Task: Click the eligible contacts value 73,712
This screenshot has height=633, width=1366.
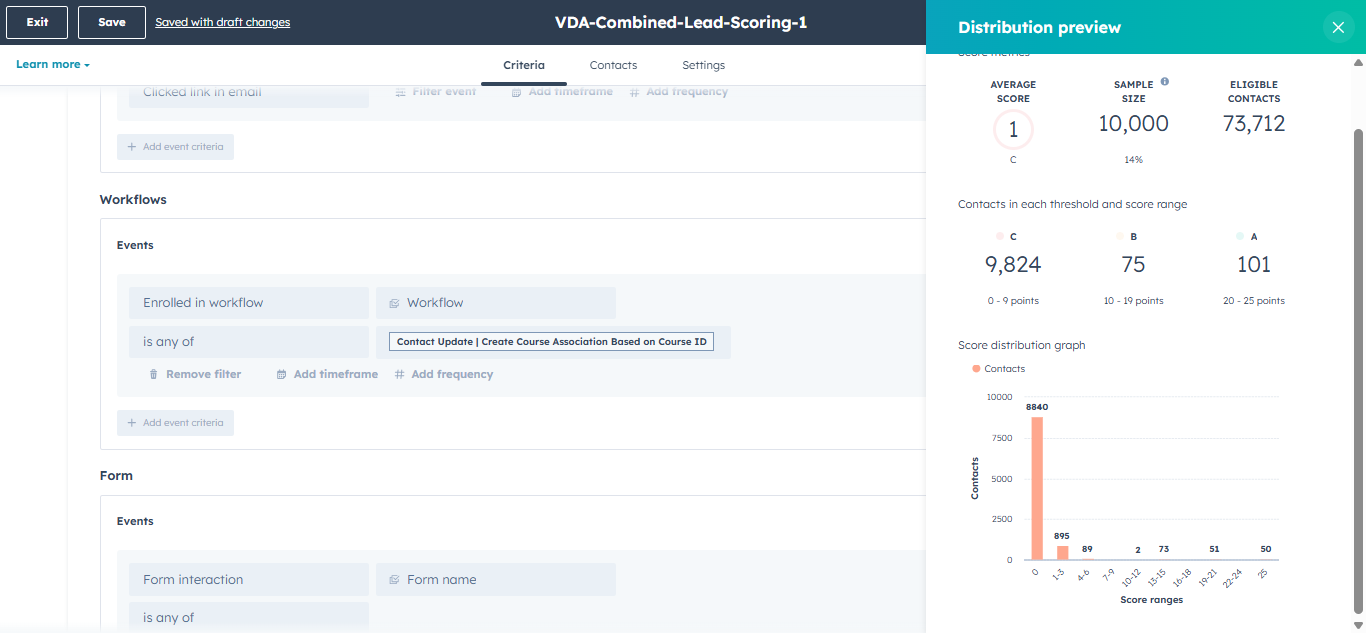Action: (x=1254, y=124)
